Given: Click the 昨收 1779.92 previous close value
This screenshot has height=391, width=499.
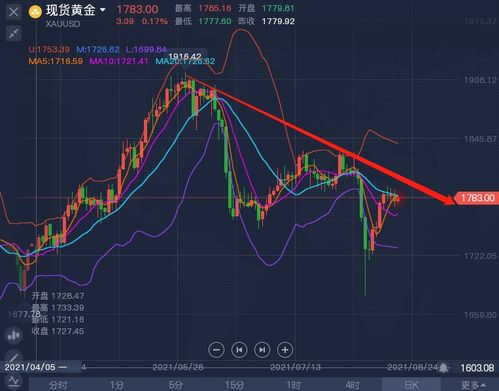Looking at the screenshot, I should (x=266, y=21).
